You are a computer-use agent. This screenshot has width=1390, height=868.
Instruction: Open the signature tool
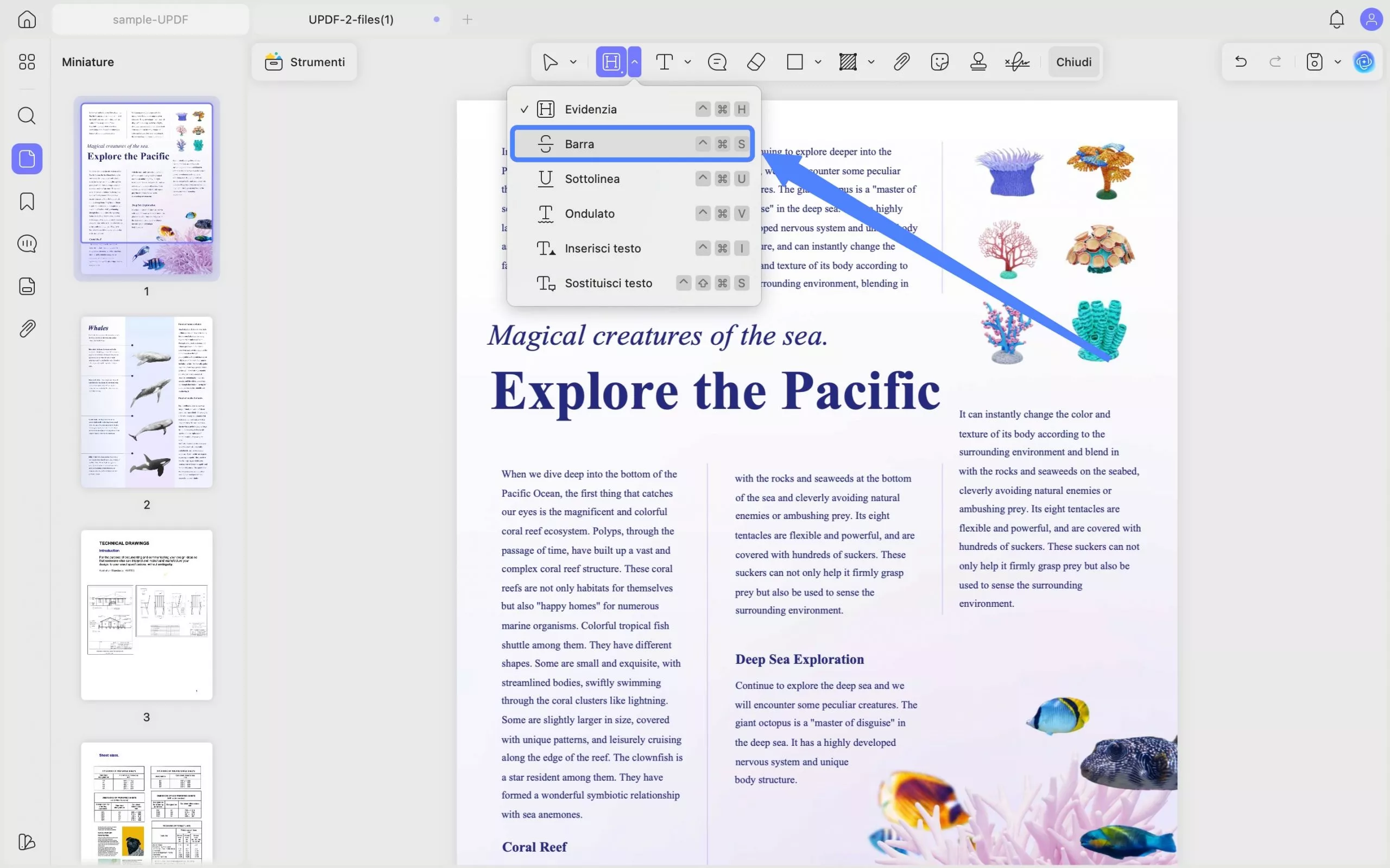click(1017, 62)
